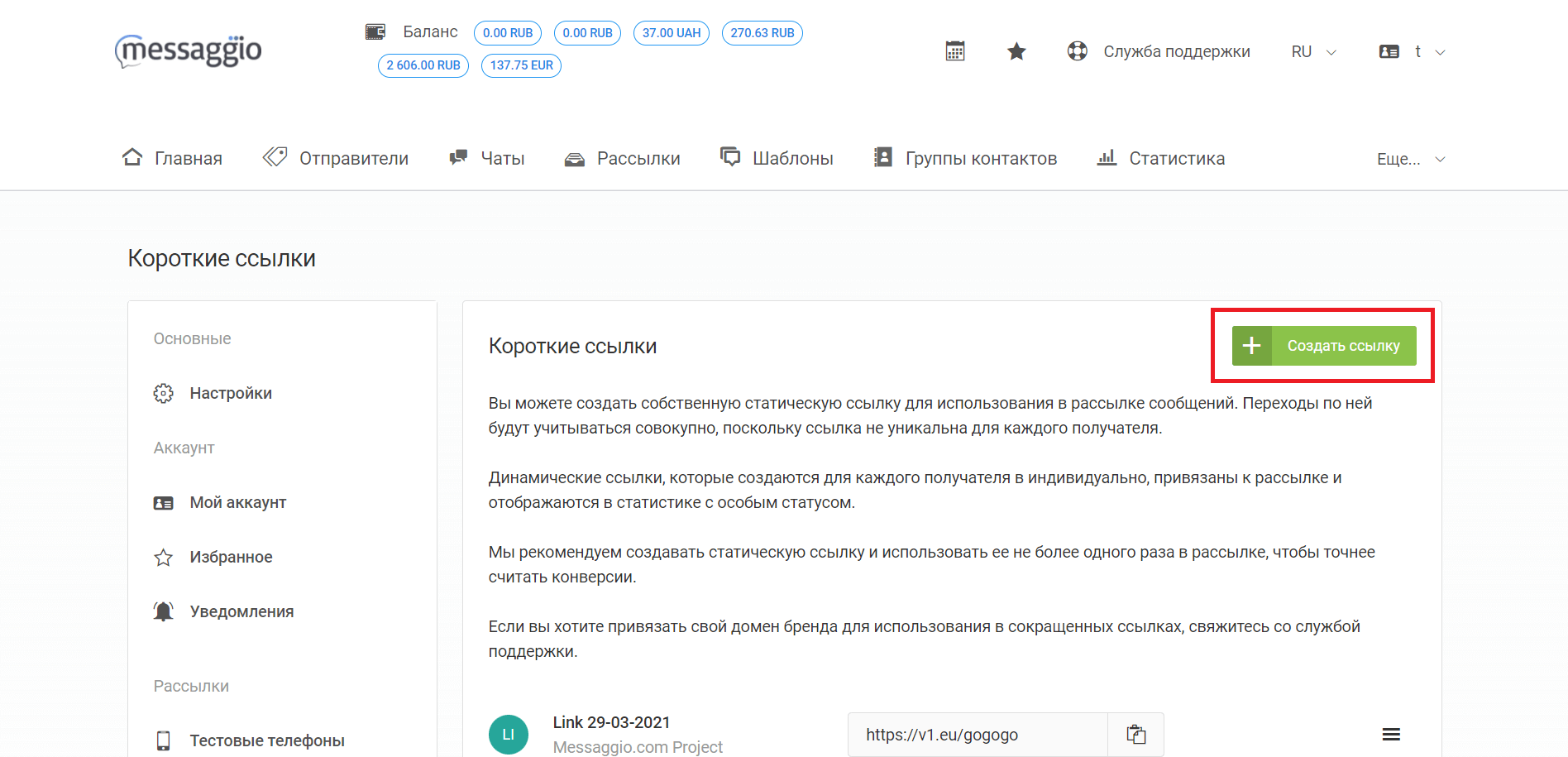Click the 270.63 RUB balance badge
1568x757 pixels.
(762, 33)
